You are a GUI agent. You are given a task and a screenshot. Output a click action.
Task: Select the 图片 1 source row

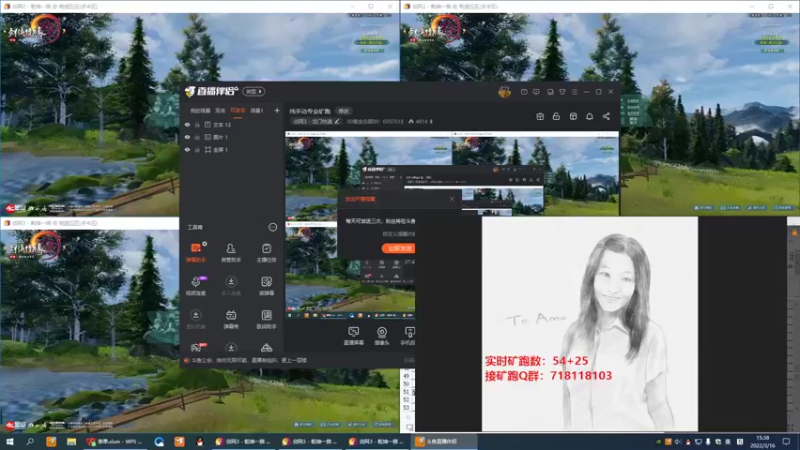click(x=231, y=137)
